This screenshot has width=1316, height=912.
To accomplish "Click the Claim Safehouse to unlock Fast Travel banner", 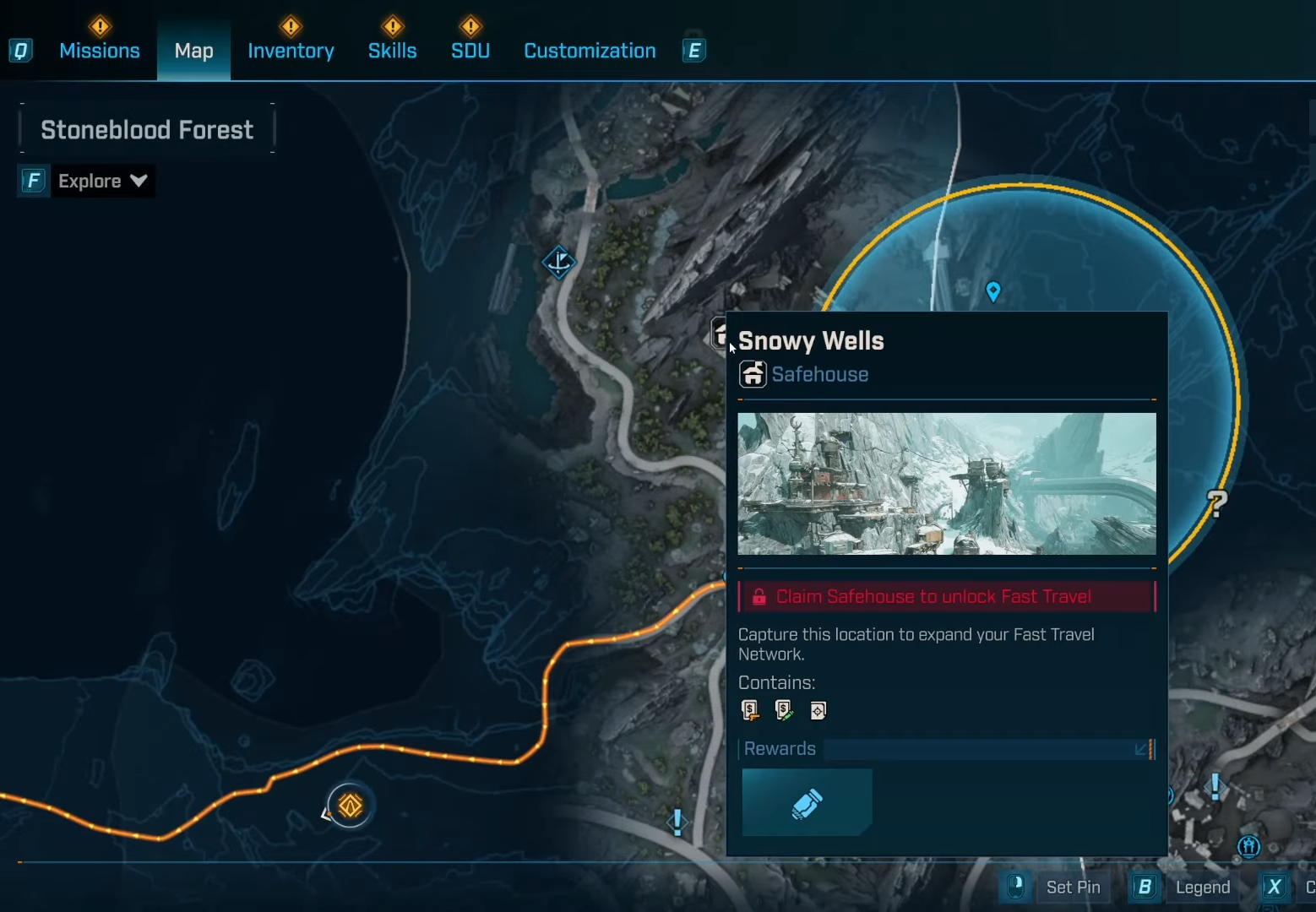I will tap(946, 596).
